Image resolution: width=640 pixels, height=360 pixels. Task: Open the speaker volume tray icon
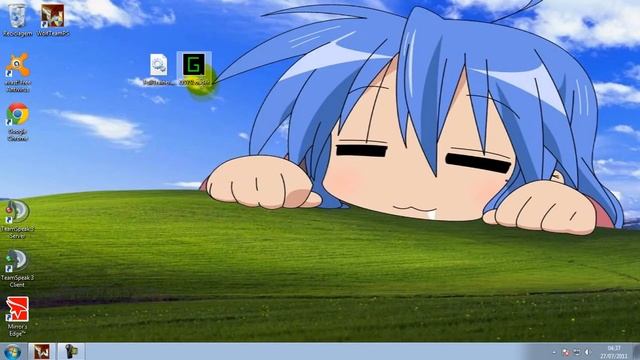point(587,352)
